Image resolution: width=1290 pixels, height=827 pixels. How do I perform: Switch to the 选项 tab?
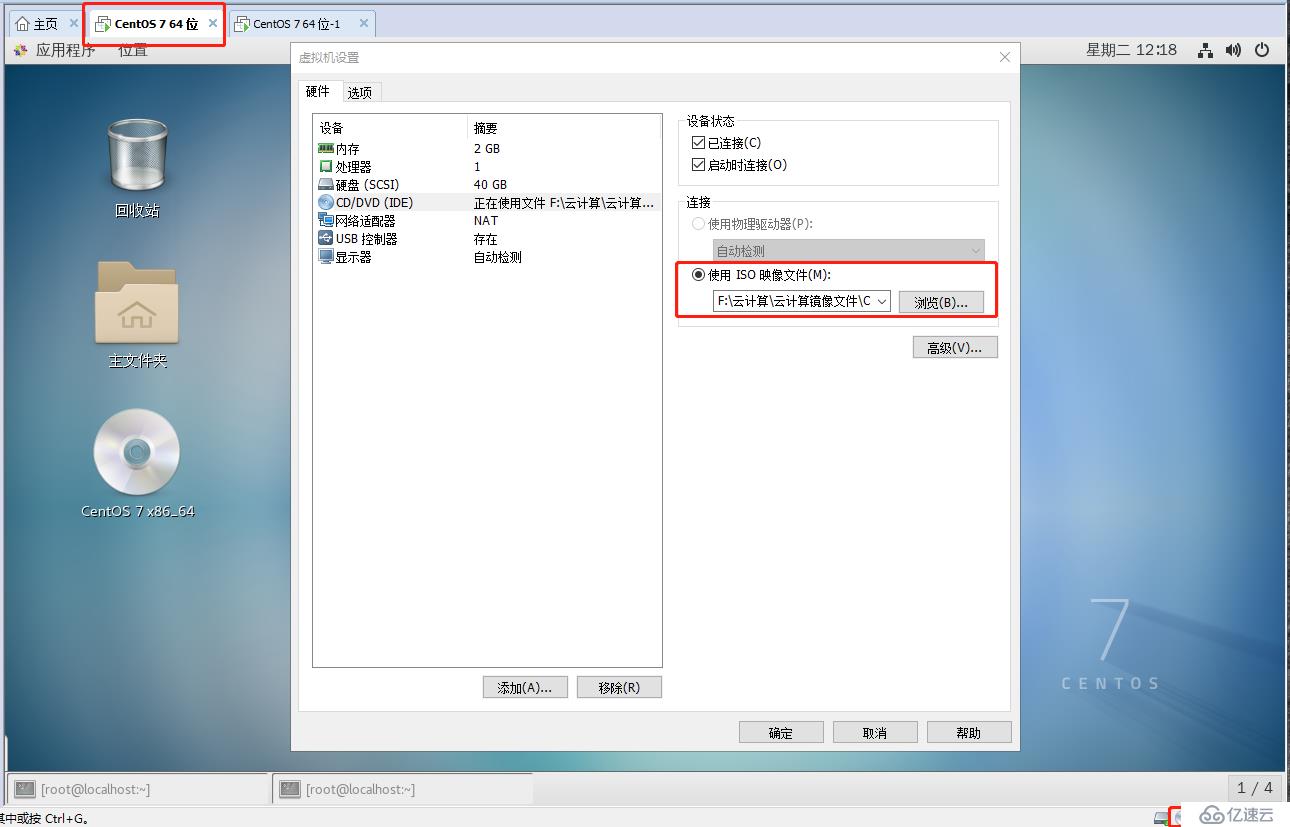360,92
